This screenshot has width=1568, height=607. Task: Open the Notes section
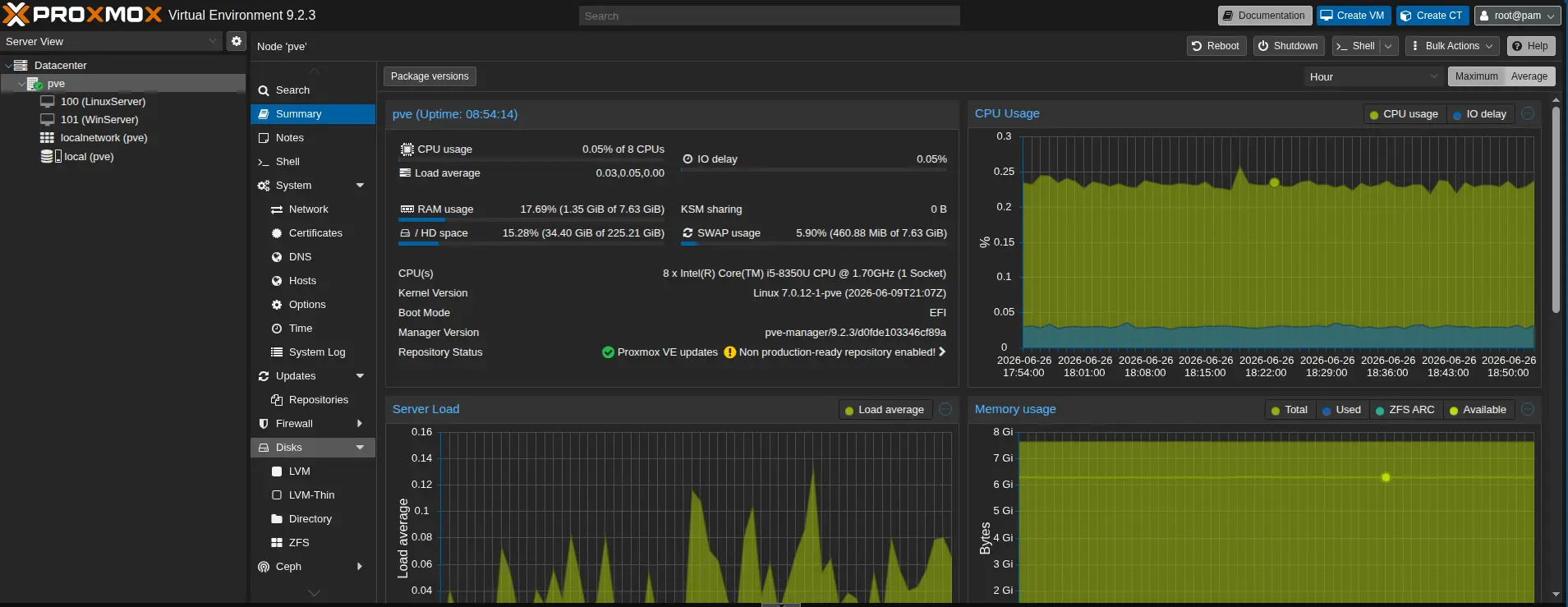(313, 138)
